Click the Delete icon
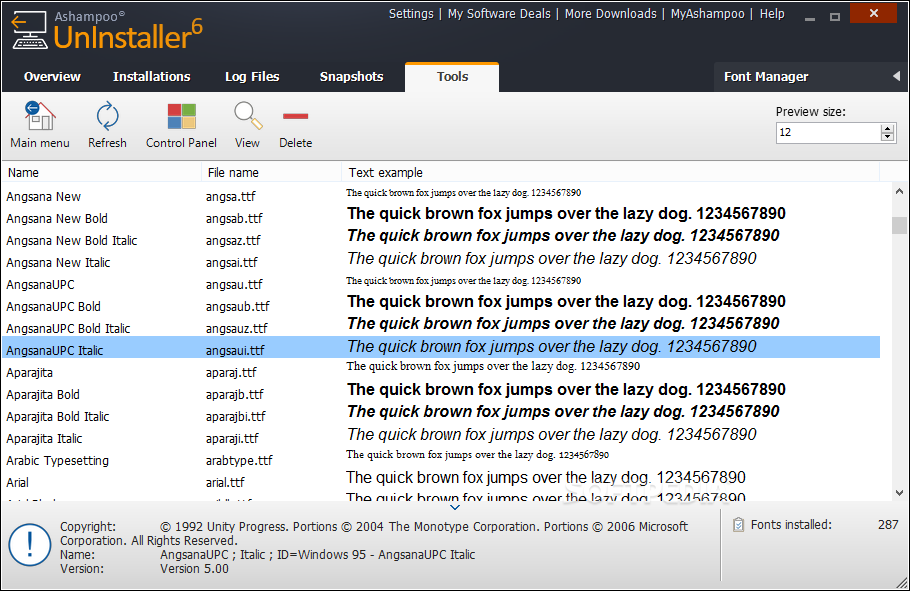Image resolution: width=910 pixels, height=591 pixels. [295, 116]
